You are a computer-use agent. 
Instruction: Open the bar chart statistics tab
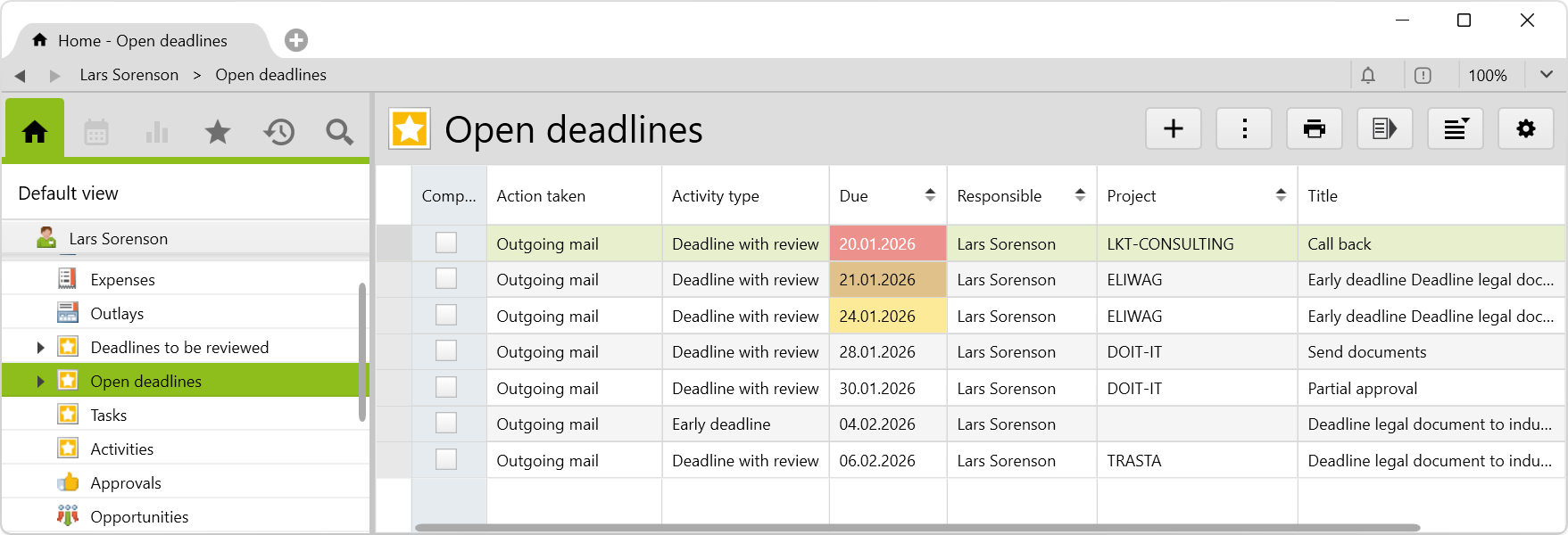tap(157, 133)
